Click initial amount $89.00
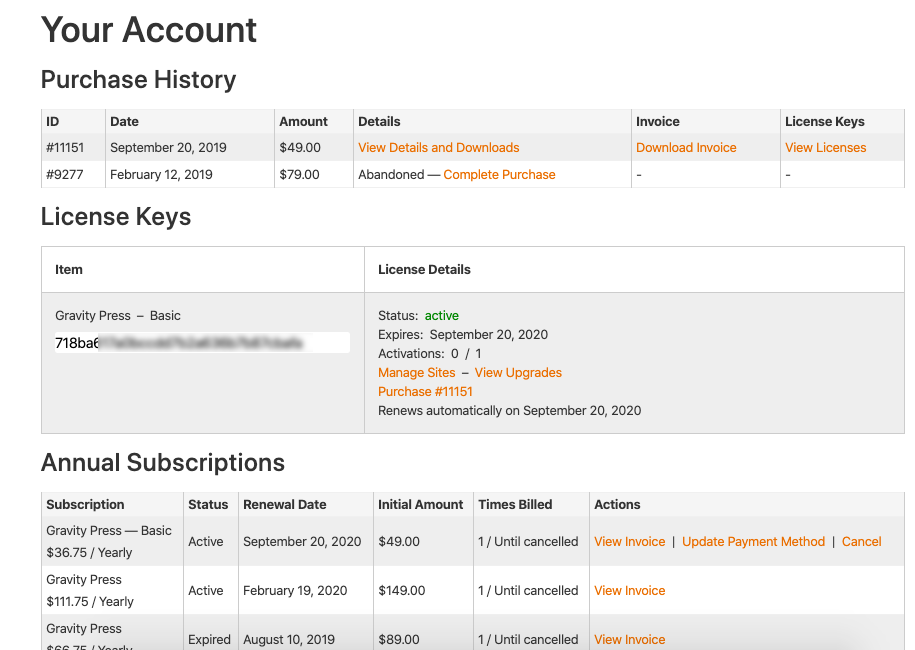 399,639
